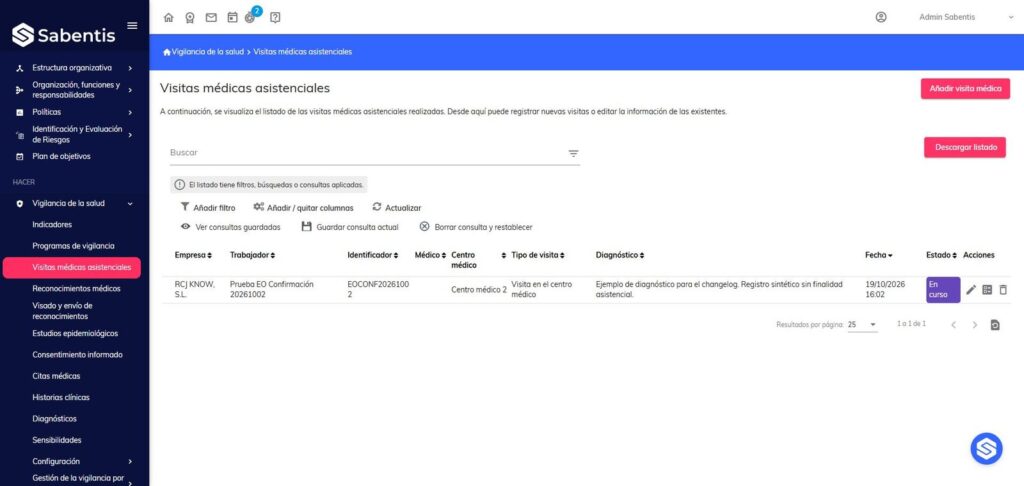Expand Organización, funciones y responsabilidades
The width and height of the screenshot is (1024, 486).
pyautogui.click(x=74, y=89)
